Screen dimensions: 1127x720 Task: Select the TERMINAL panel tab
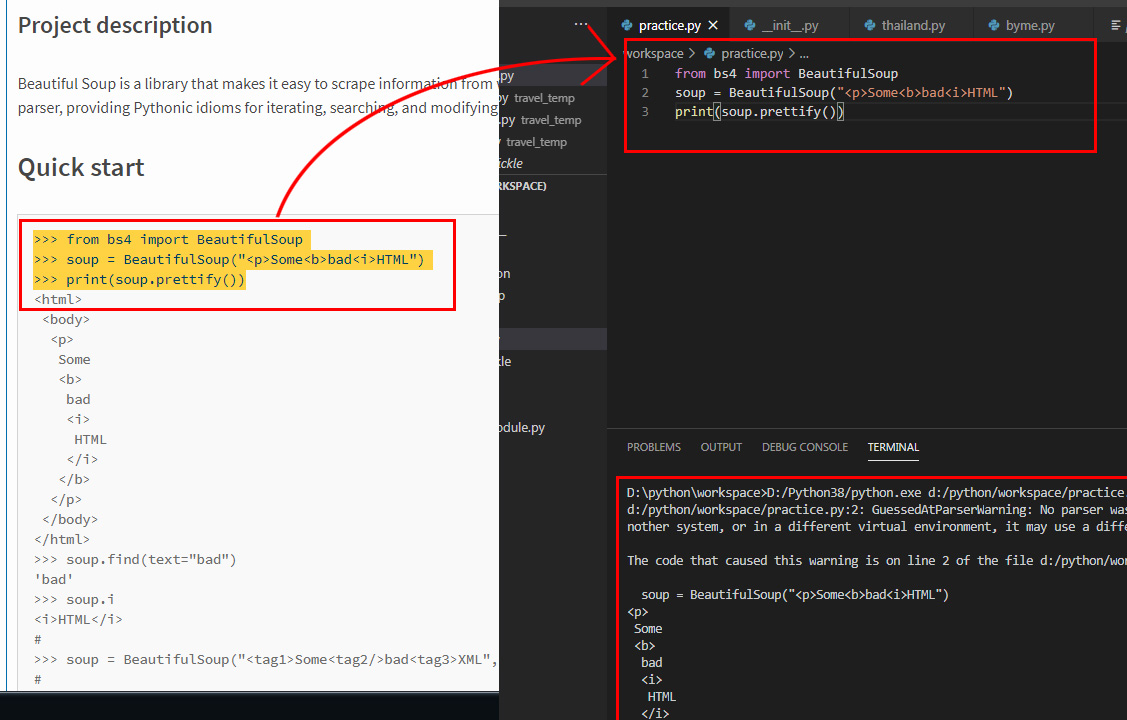(893, 447)
